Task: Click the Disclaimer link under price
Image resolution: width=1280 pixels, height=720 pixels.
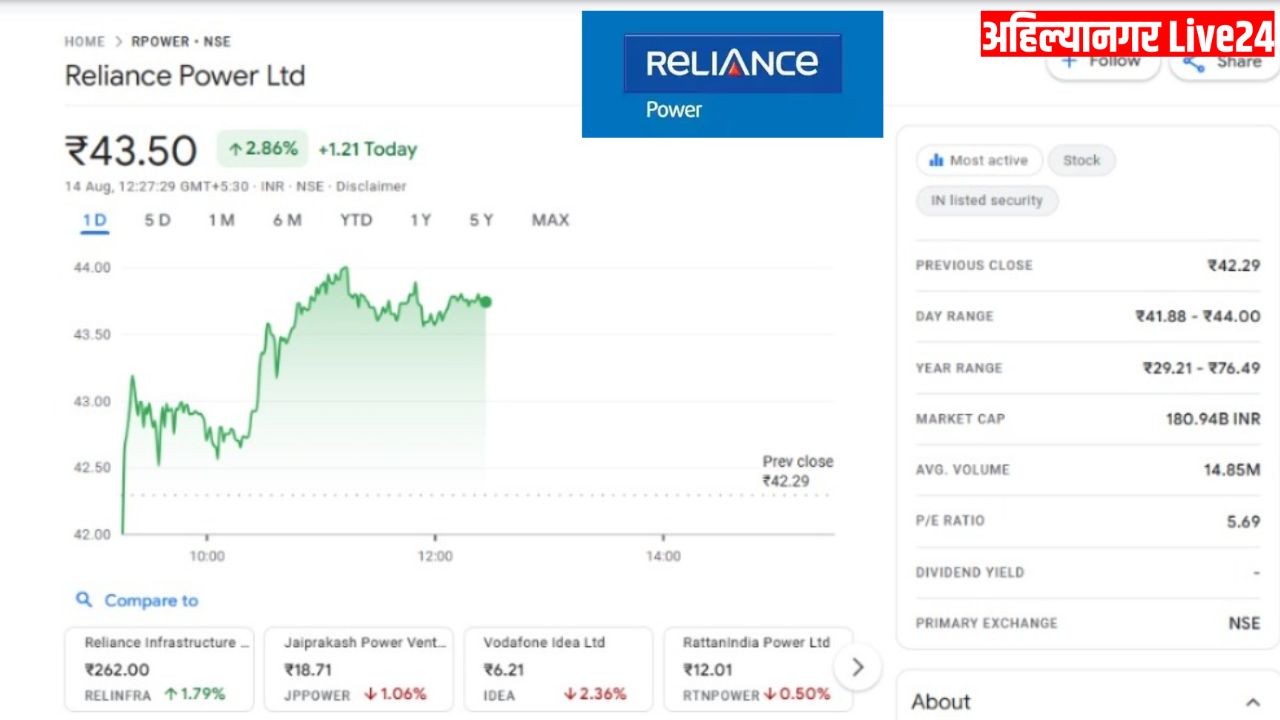Action: pos(371,186)
